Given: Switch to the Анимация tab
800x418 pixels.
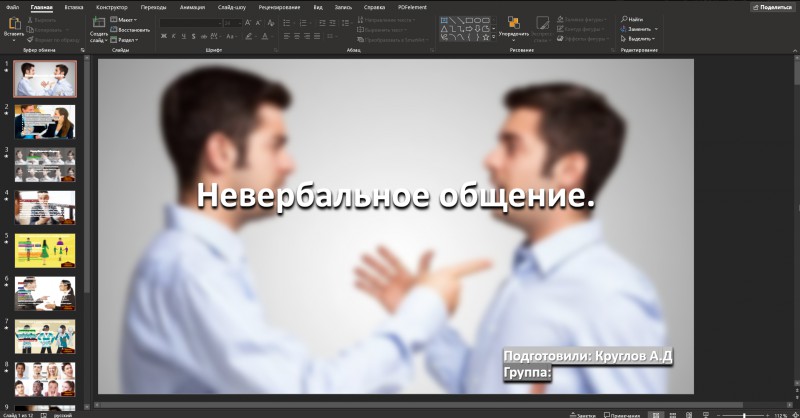Looking at the screenshot, I should 192,7.
